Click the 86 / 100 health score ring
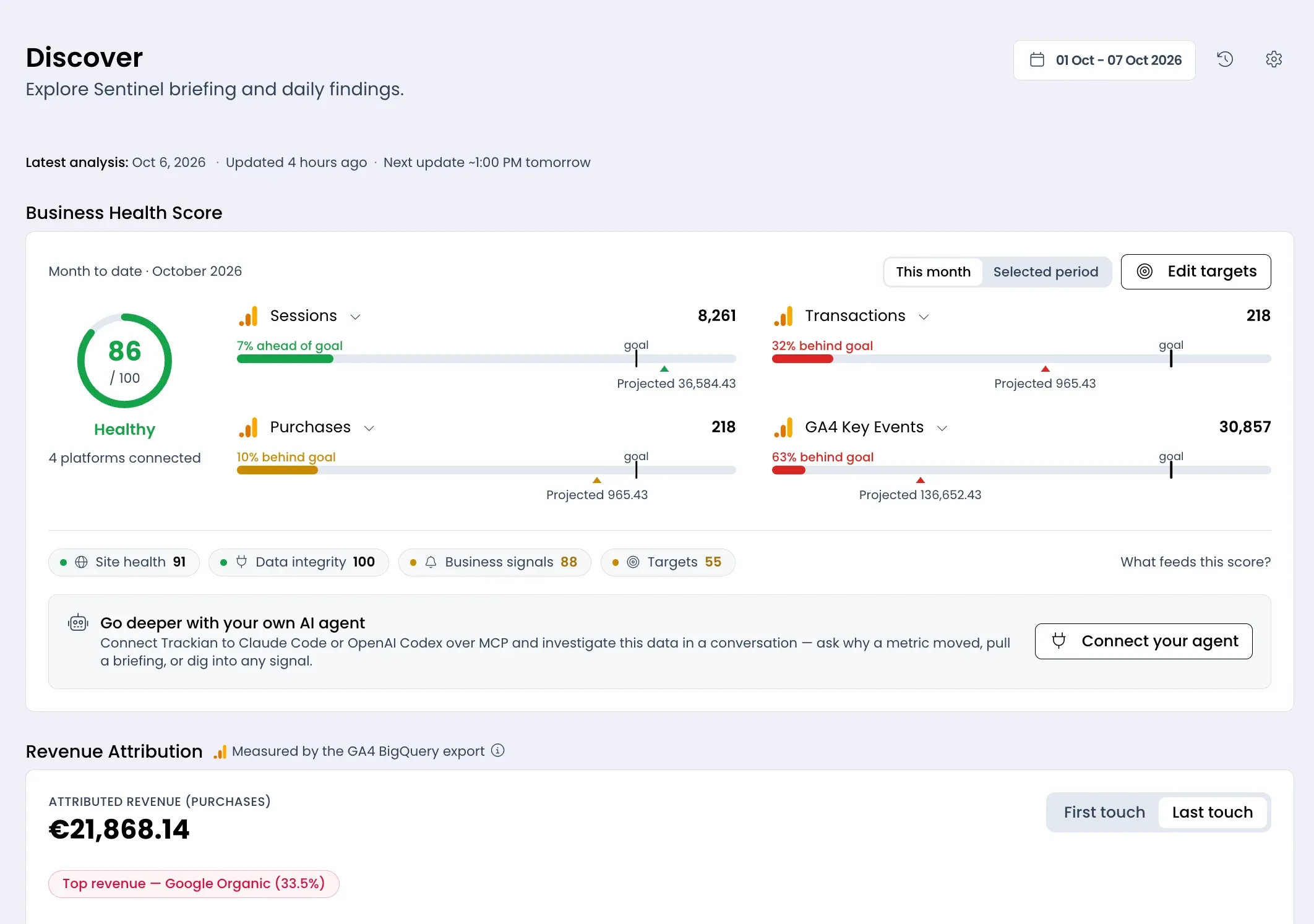Image resolution: width=1314 pixels, height=924 pixels. pyautogui.click(x=124, y=361)
